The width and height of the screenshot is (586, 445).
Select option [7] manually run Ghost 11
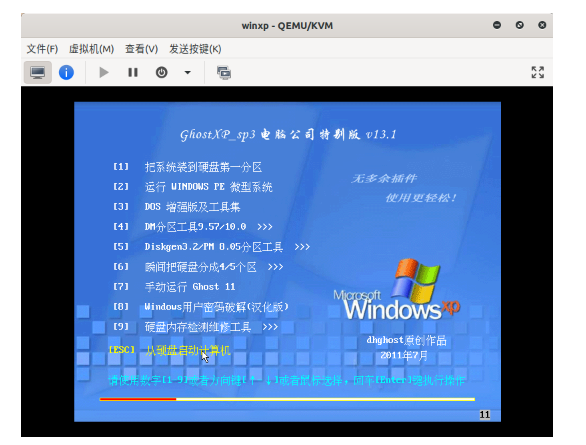click(x=174, y=287)
